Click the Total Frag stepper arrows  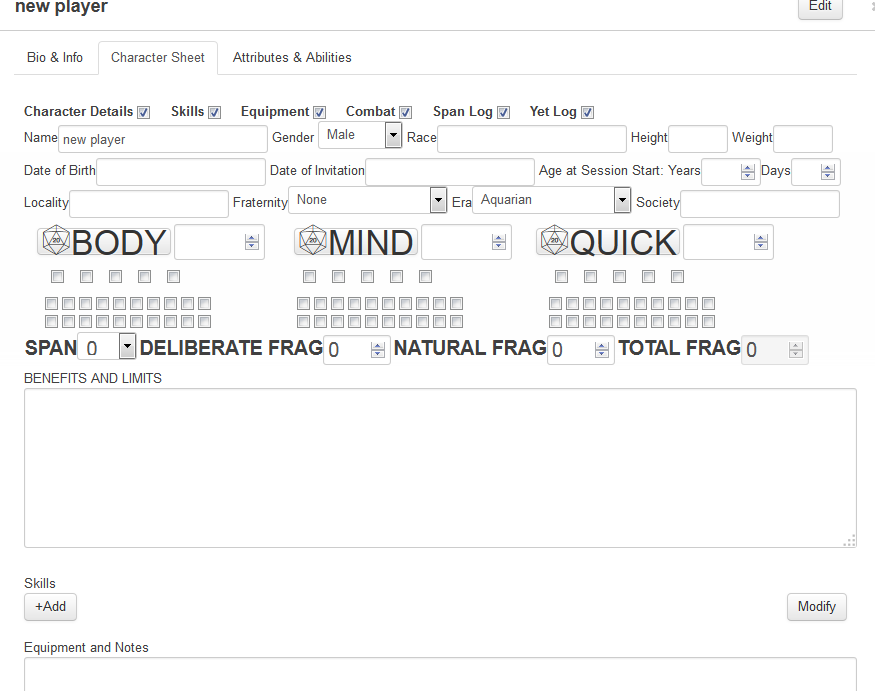tap(796, 350)
